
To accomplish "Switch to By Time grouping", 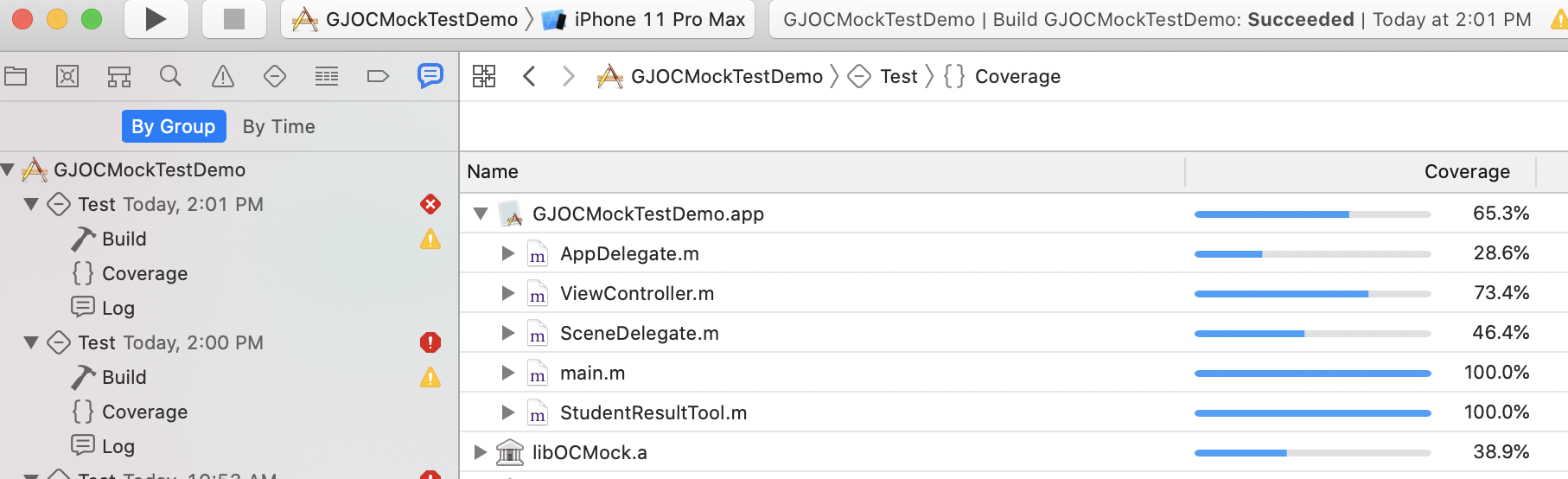I will (x=278, y=126).
